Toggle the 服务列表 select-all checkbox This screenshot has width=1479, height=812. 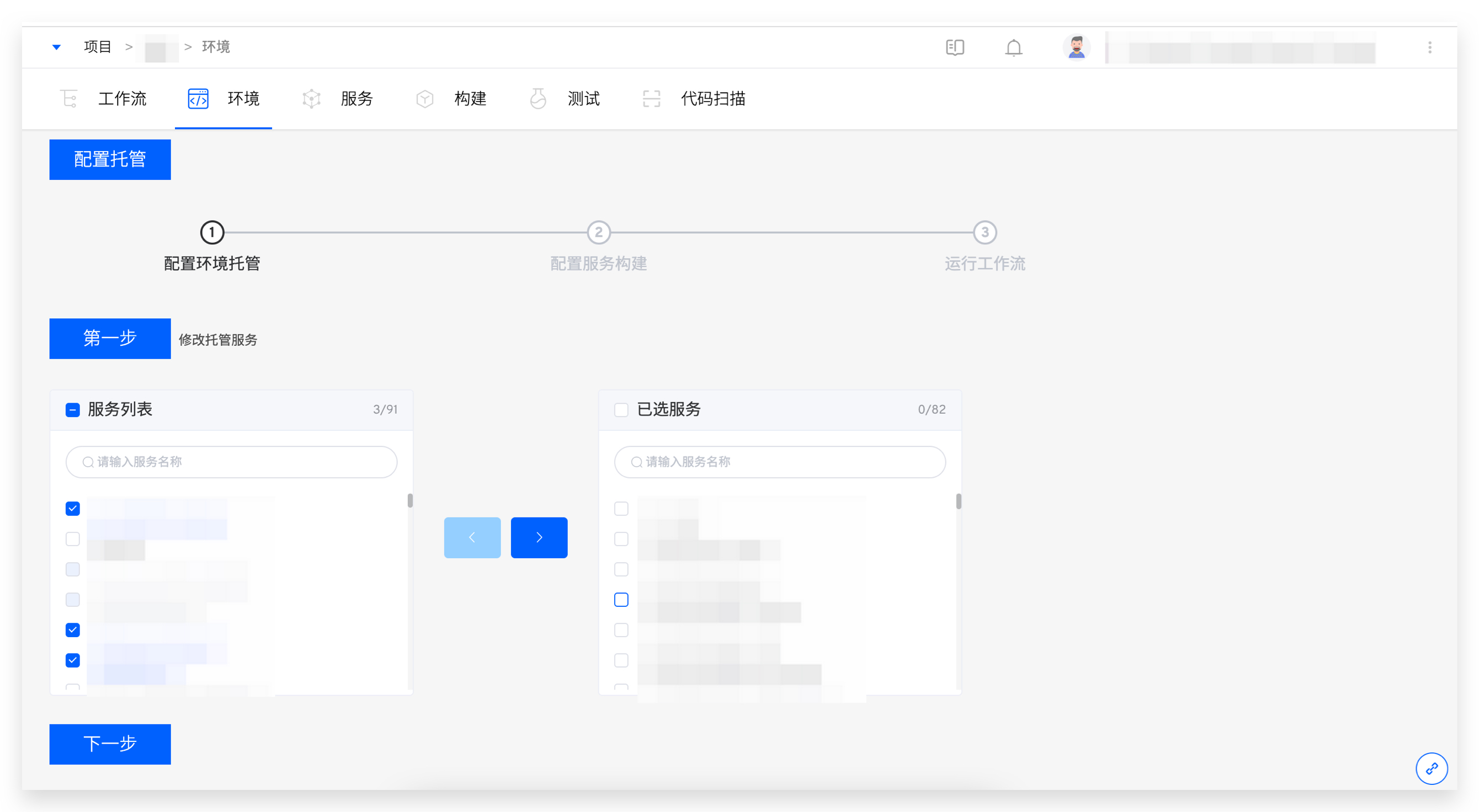coord(72,410)
